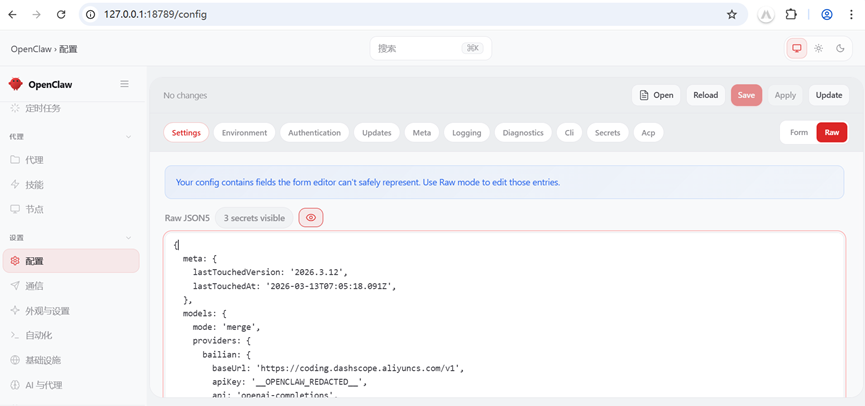
Task: Open the browser three-dot menu
Action: (851, 14)
